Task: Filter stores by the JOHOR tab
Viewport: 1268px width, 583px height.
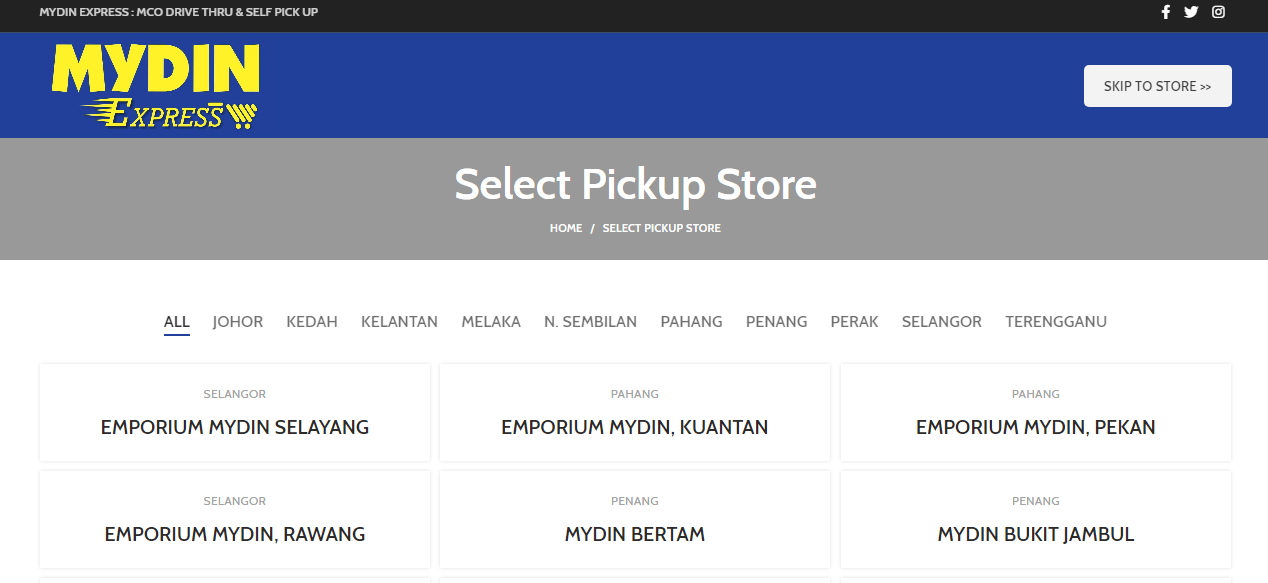Action: pos(237,321)
